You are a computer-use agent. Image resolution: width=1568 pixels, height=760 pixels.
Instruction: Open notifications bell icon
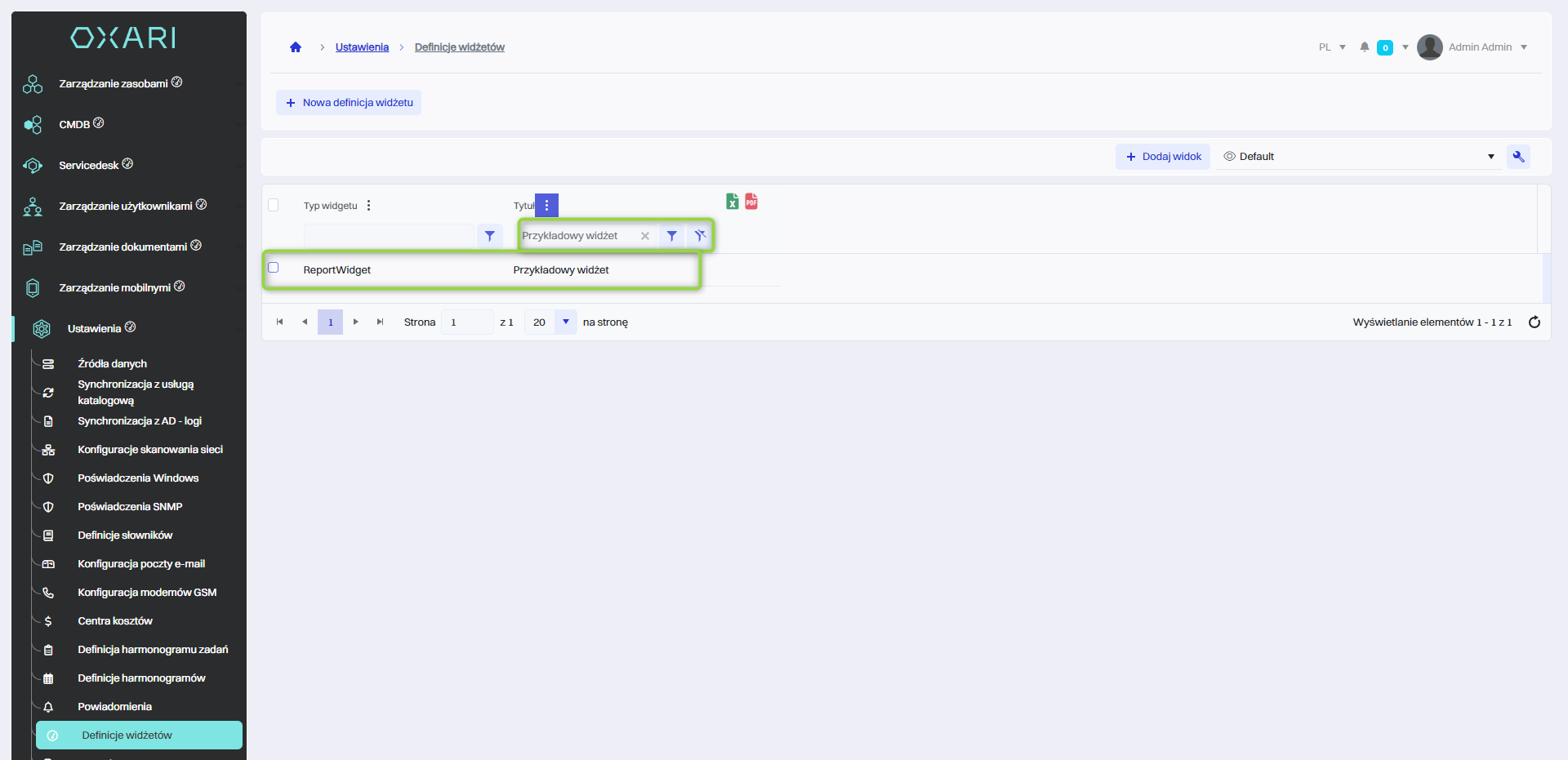[1364, 47]
